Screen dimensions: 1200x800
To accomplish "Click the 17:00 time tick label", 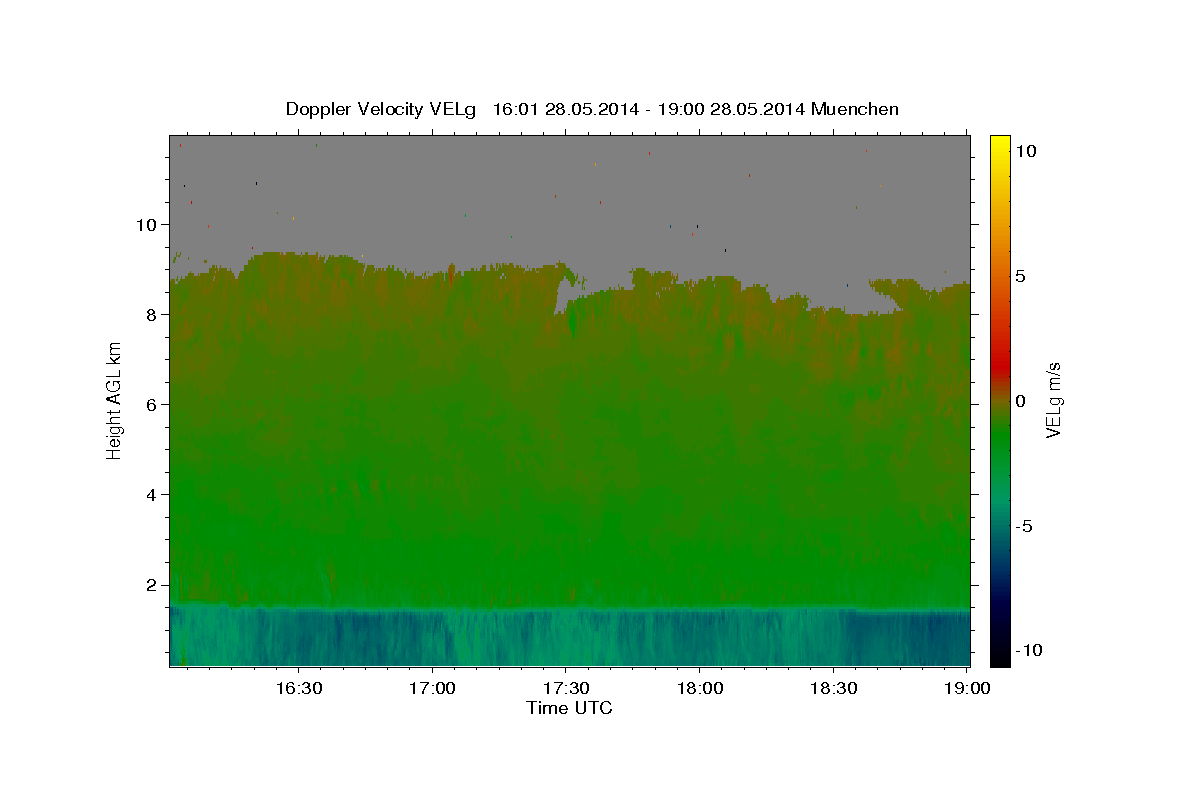I will [x=432, y=688].
